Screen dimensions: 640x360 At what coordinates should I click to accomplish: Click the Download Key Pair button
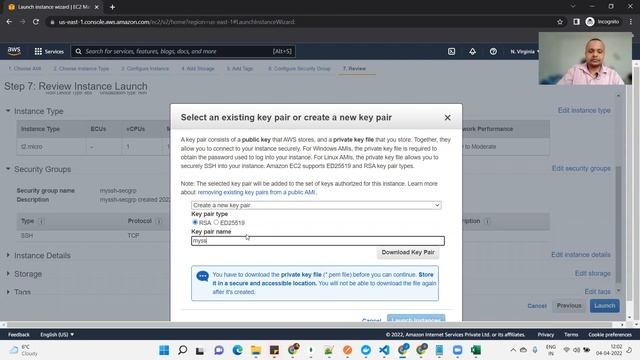click(x=408, y=253)
